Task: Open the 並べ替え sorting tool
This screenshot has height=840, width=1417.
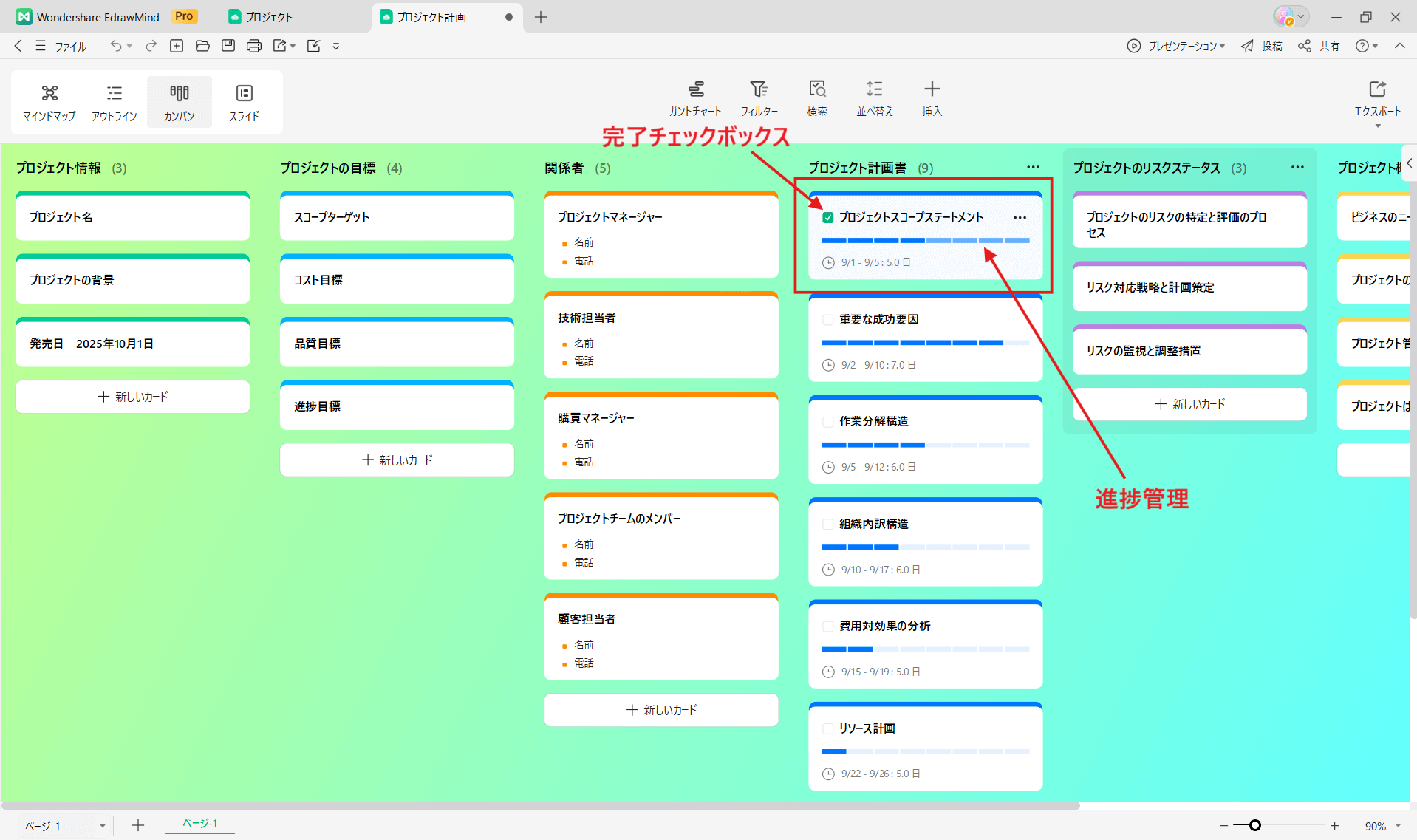Action: click(874, 98)
